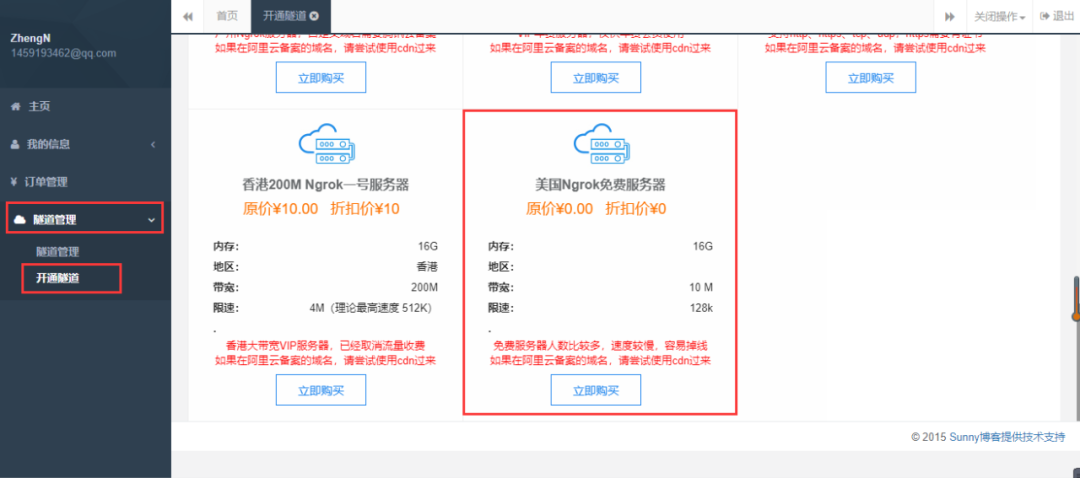Click the title 美国Ngrok免费服务器
Viewport: 1080px width, 478px height.
pos(600,185)
